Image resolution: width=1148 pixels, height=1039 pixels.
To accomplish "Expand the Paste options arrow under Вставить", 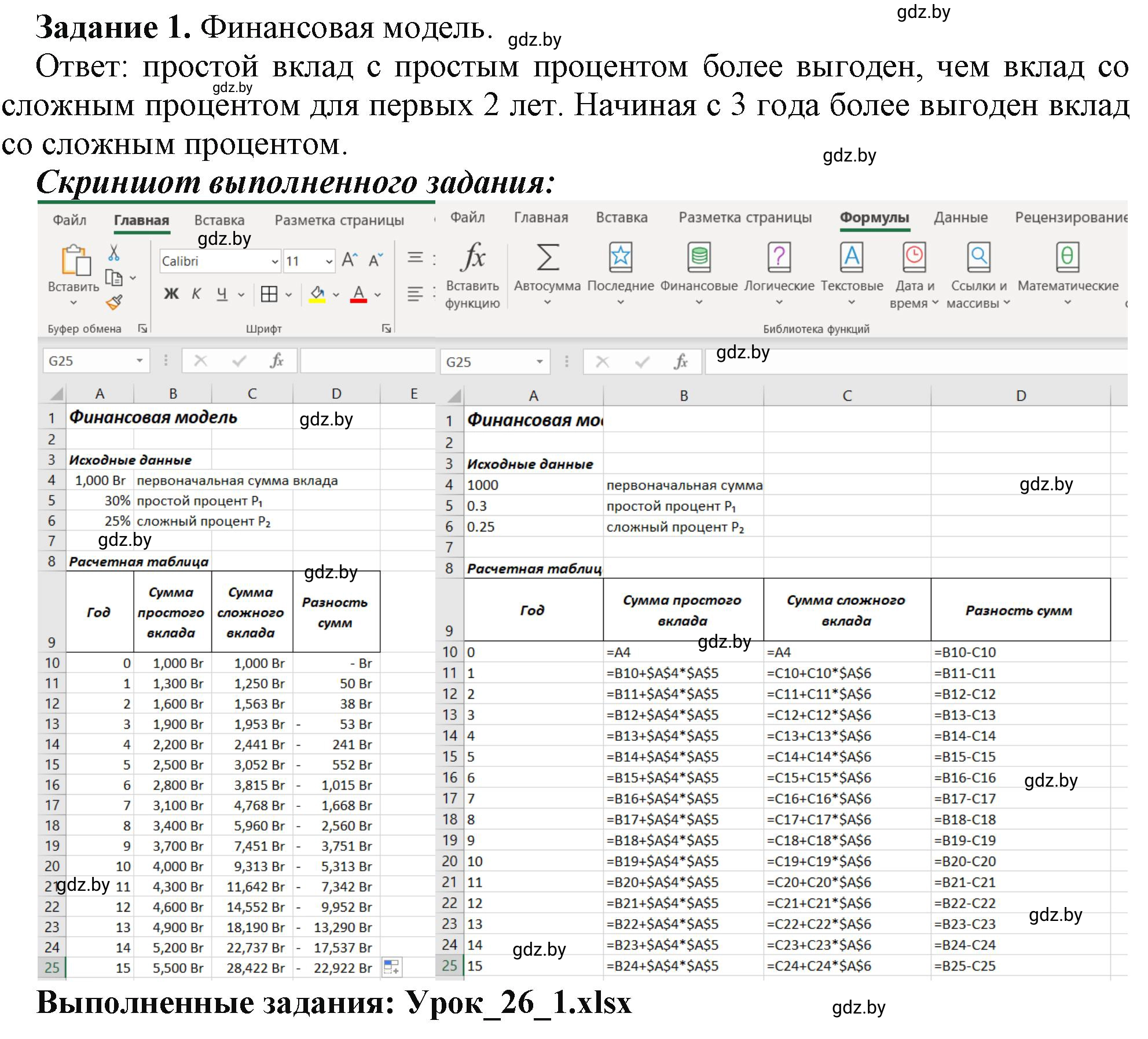I will pos(74,302).
